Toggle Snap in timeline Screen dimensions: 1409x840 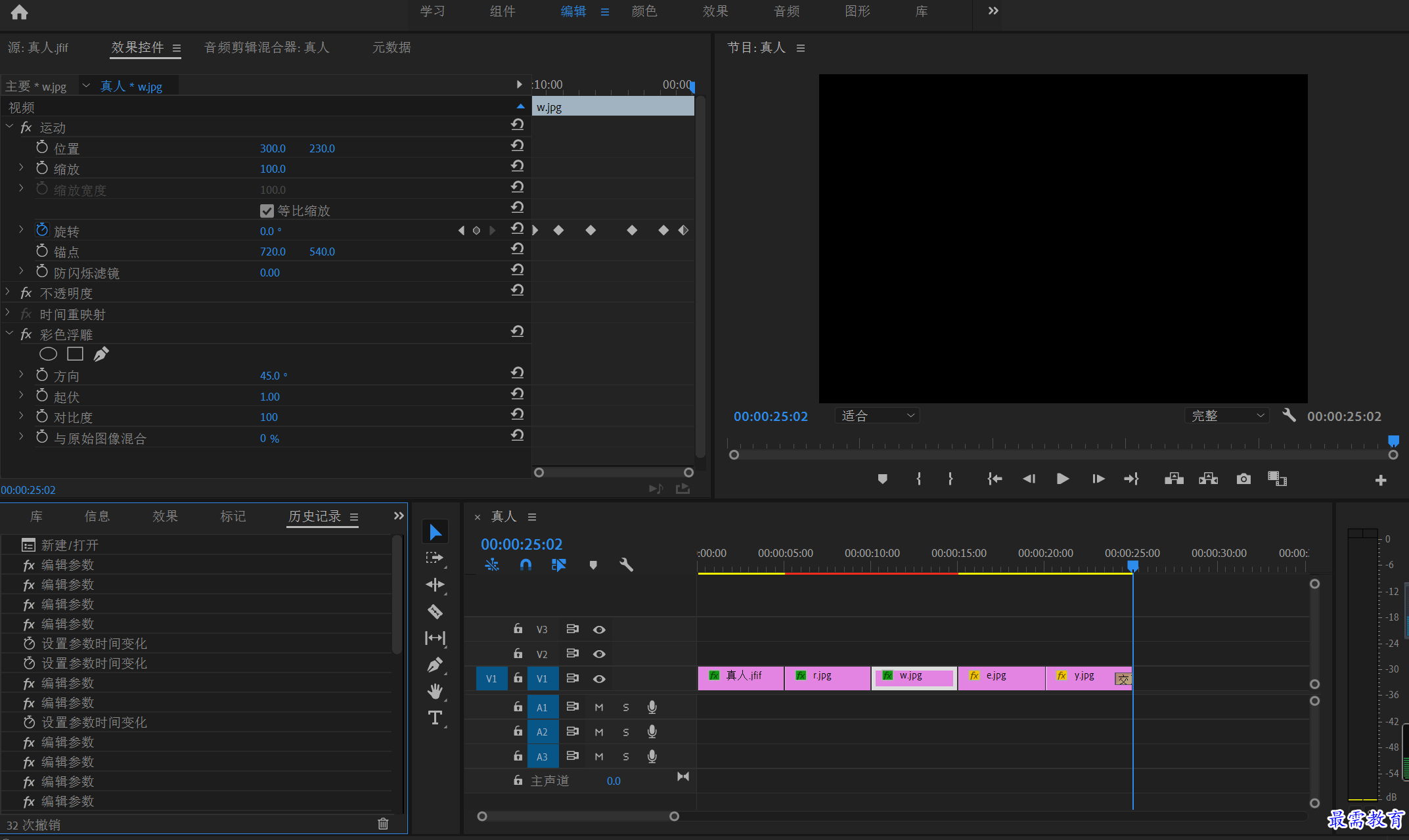[x=526, y=565]
